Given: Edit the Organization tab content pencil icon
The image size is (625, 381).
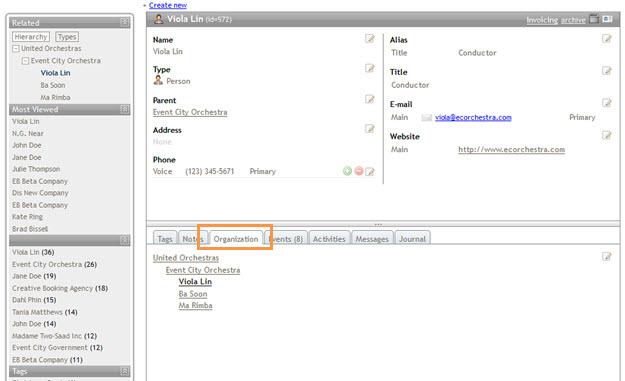Looking at the screenshot, I should tap(607, 256).
